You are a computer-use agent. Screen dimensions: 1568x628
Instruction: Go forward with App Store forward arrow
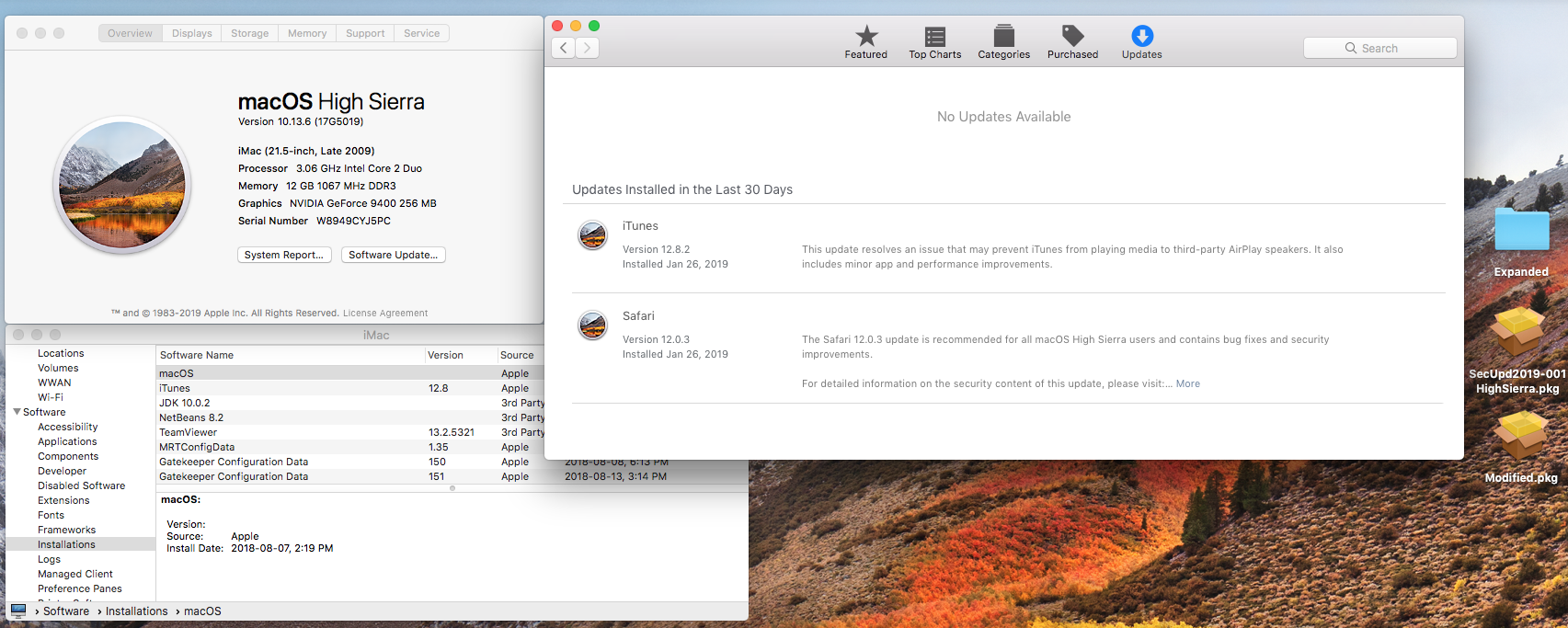[588, 48]
